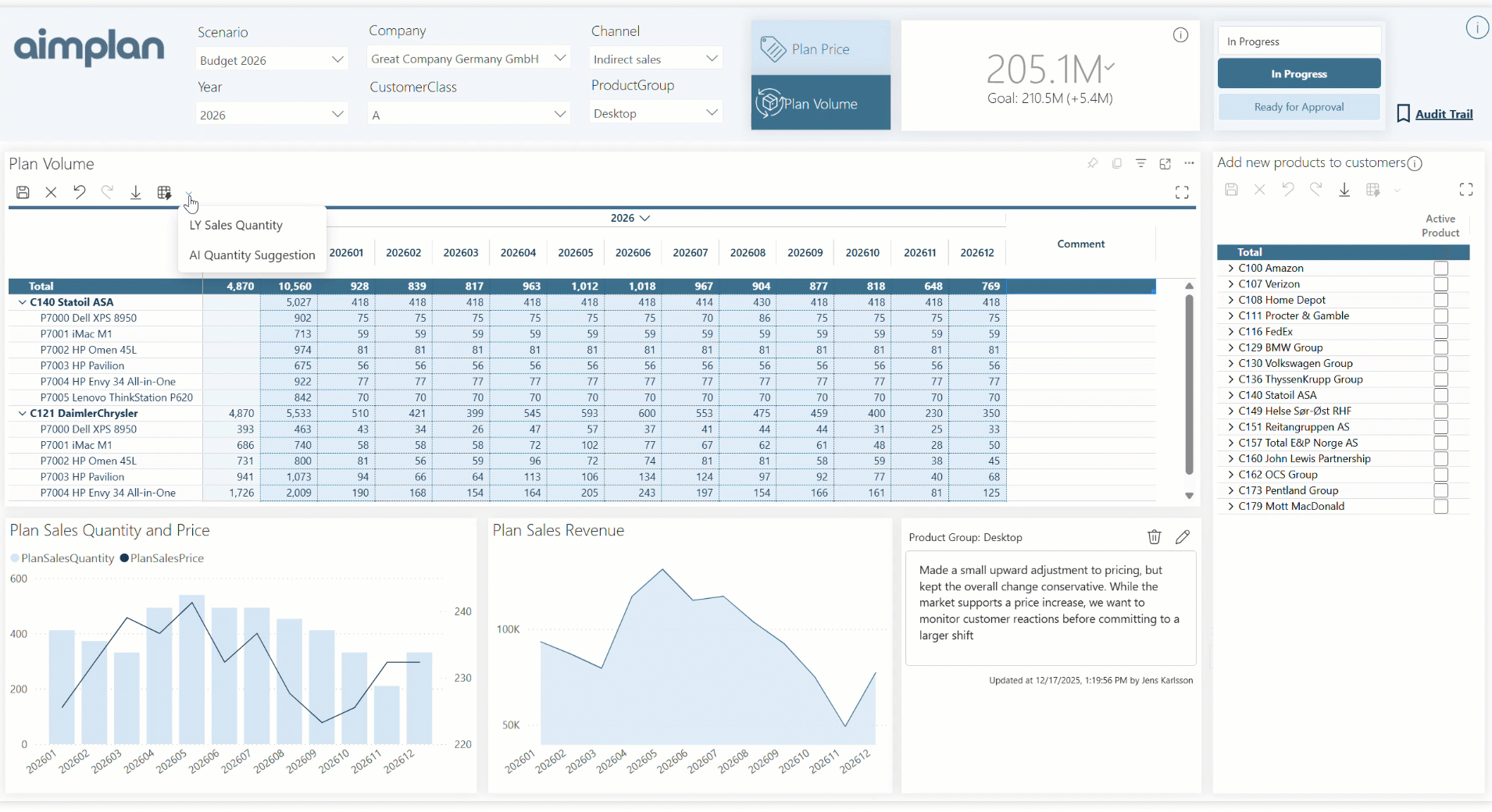The height and width of the screenshot is (812, 1492).
Task: Delete the Desktop comment using trash icon
Action: tap(1155, 537)
